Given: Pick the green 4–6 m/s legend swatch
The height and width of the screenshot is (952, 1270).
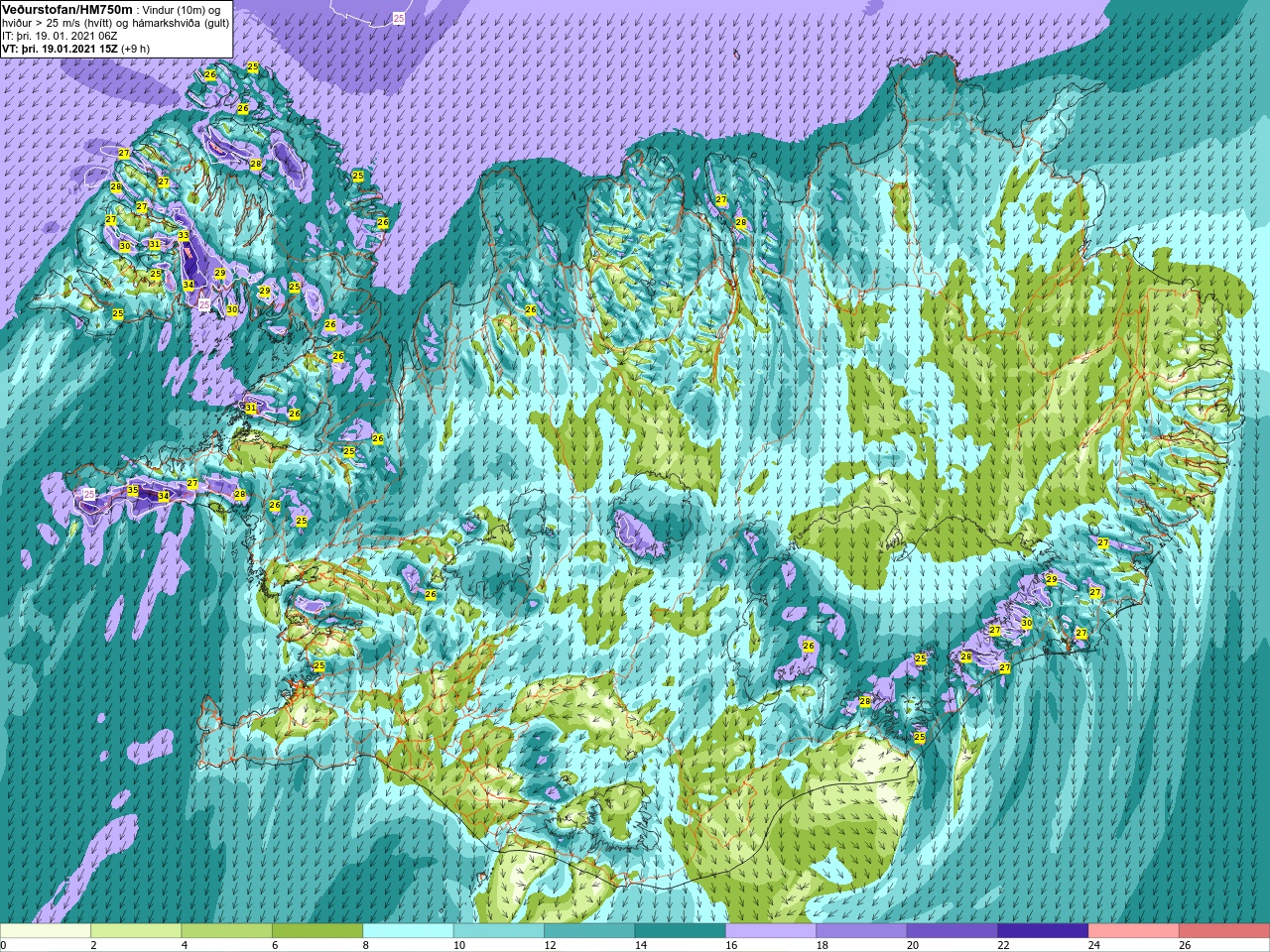Looking at the screenshot, I should 226,931.
